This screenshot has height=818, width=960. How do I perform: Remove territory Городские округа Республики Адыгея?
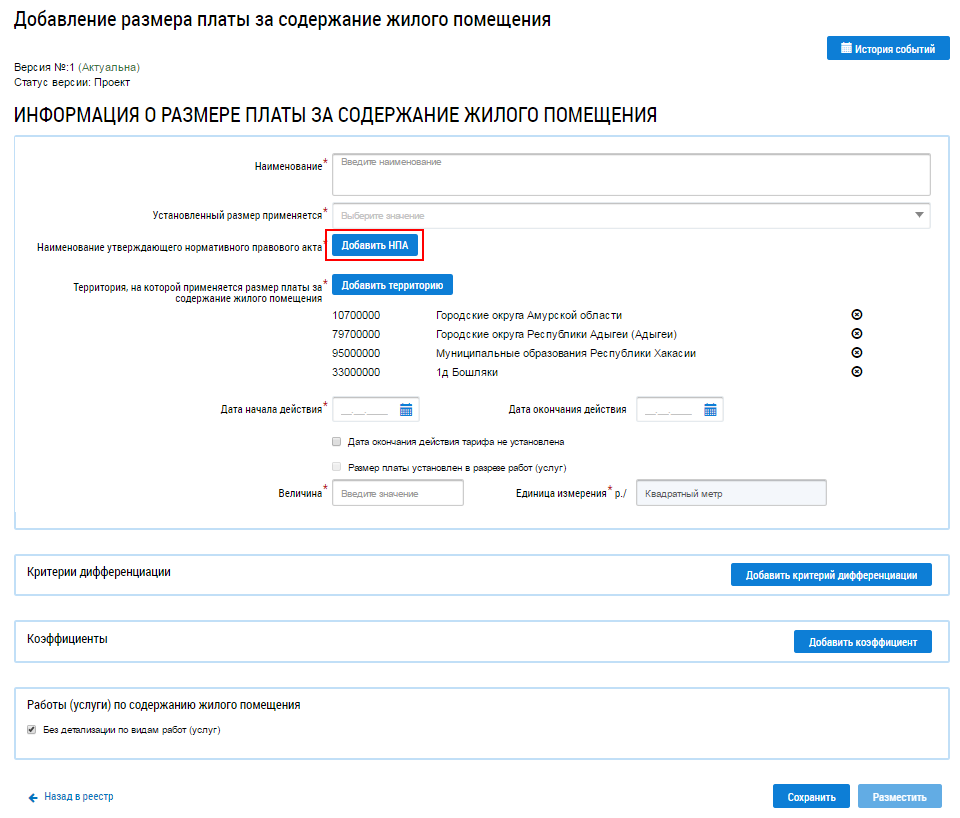(857, 334)
